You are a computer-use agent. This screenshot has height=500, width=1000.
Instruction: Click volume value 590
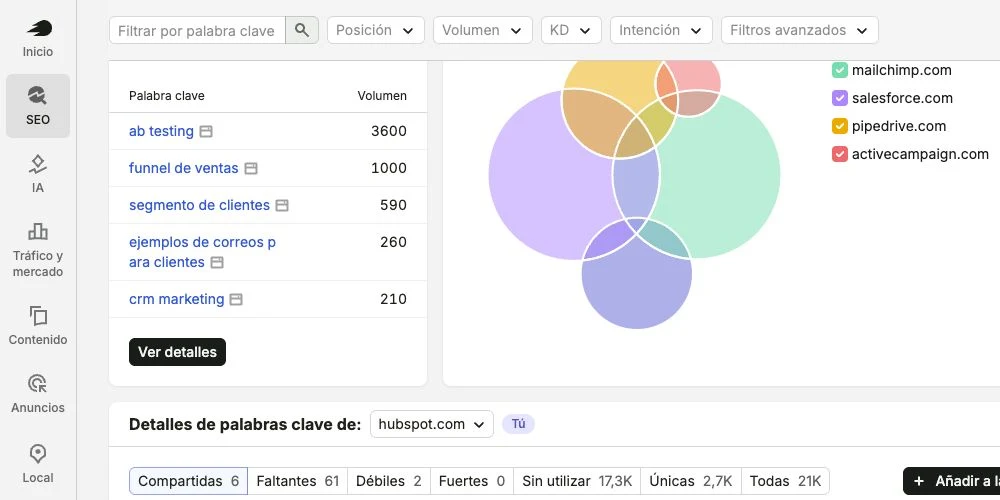click(393, 205)
